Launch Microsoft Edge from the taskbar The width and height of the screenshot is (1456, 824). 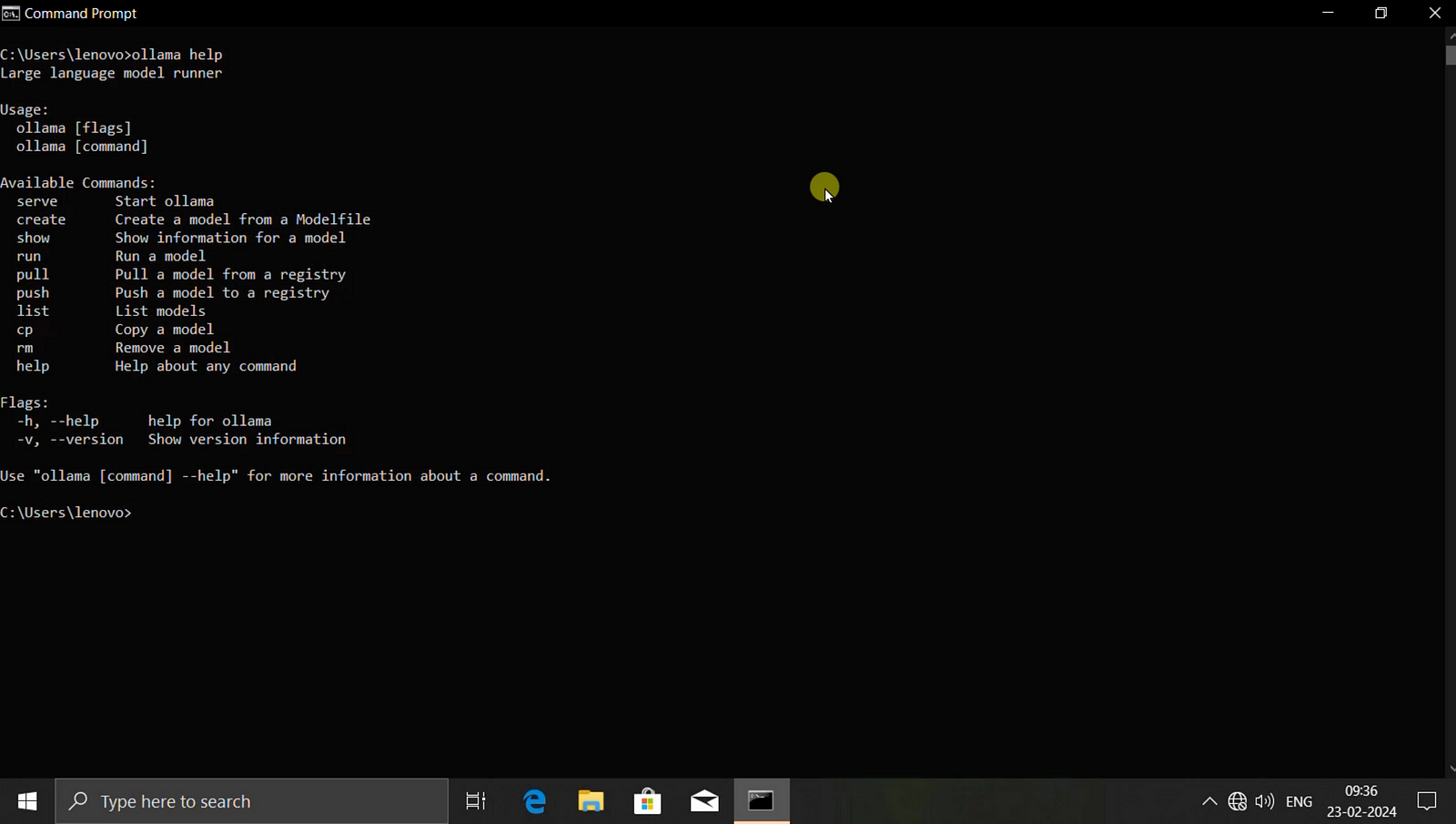click(534, 801)
